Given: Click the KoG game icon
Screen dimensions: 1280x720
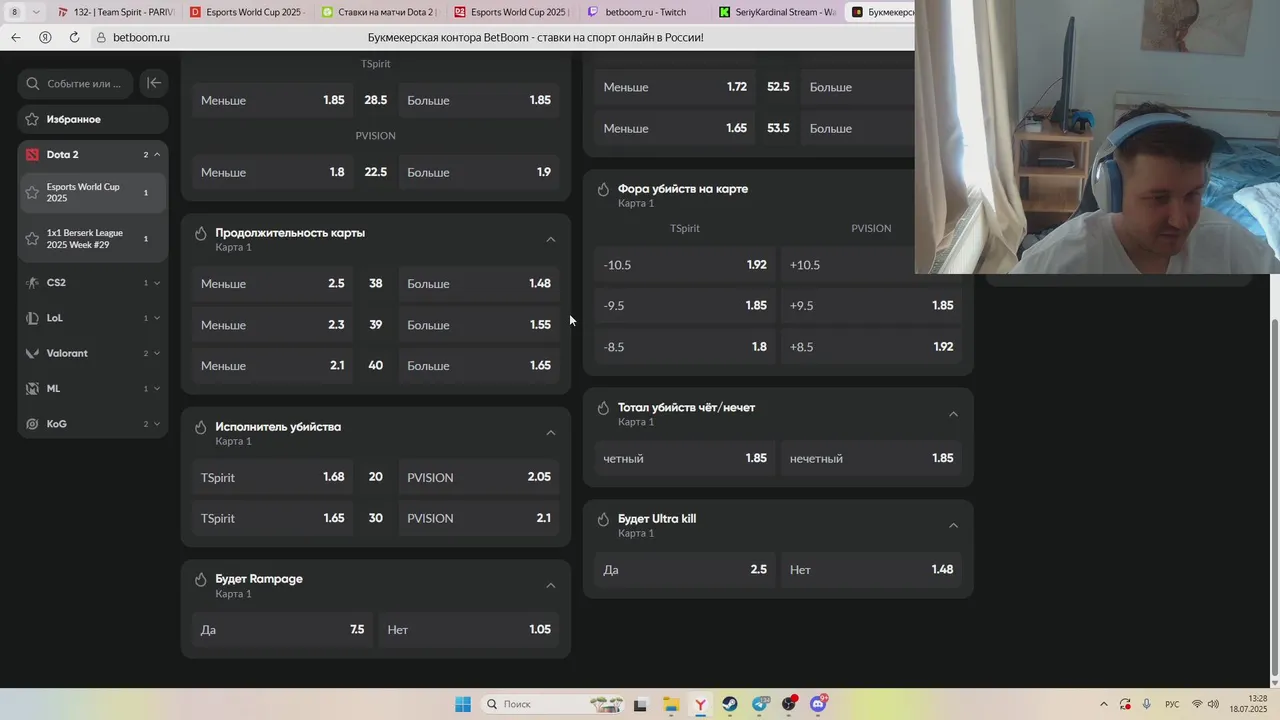Looking at the screenshot, I should [x=32, y=424].
